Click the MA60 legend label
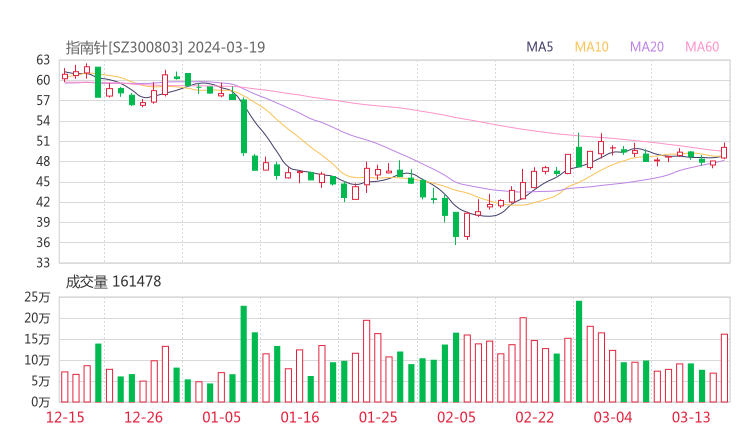This screenshot has width=740, height=440. tap(702, 47)
